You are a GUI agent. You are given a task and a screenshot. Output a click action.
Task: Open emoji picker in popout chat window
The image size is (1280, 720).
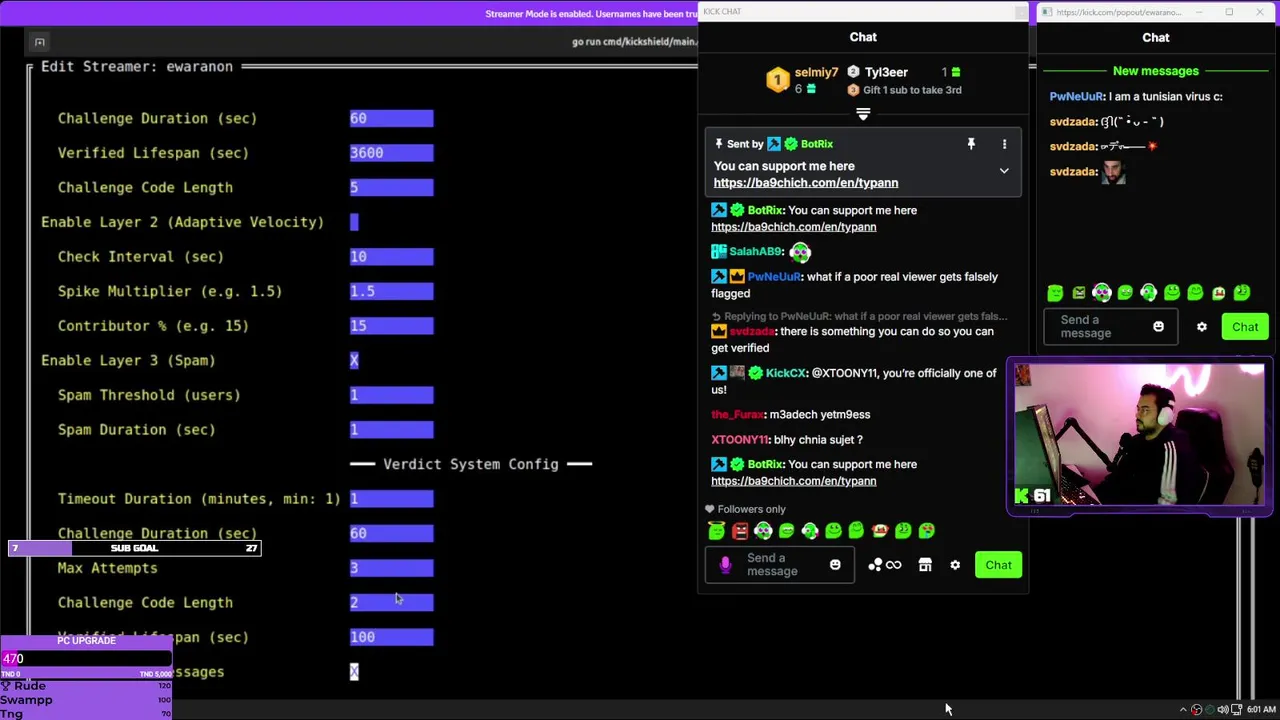click(x=1158, y=327)
